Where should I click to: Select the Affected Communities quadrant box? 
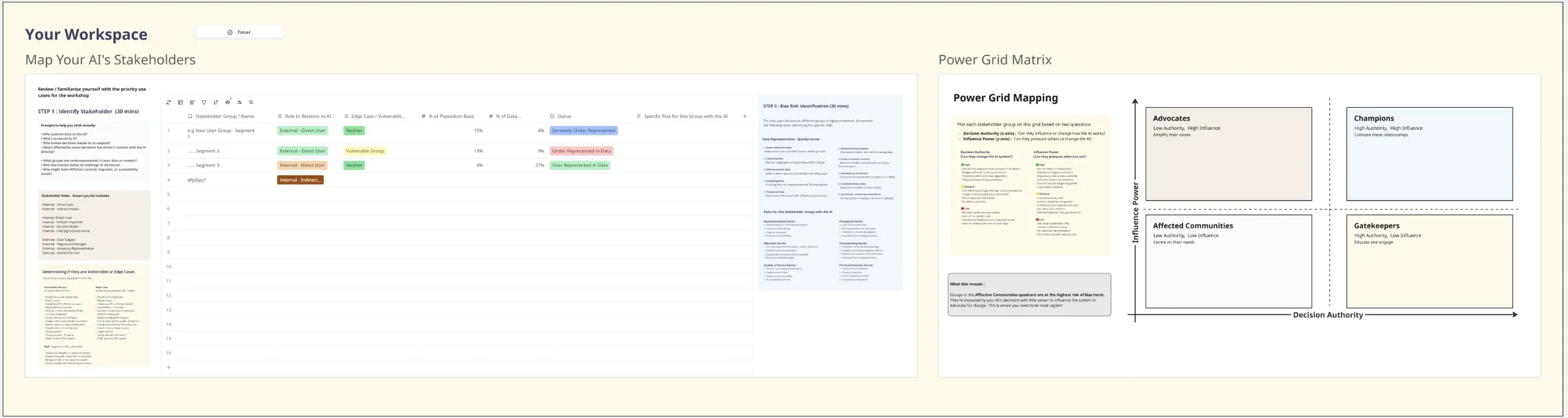click(1228, 261)
